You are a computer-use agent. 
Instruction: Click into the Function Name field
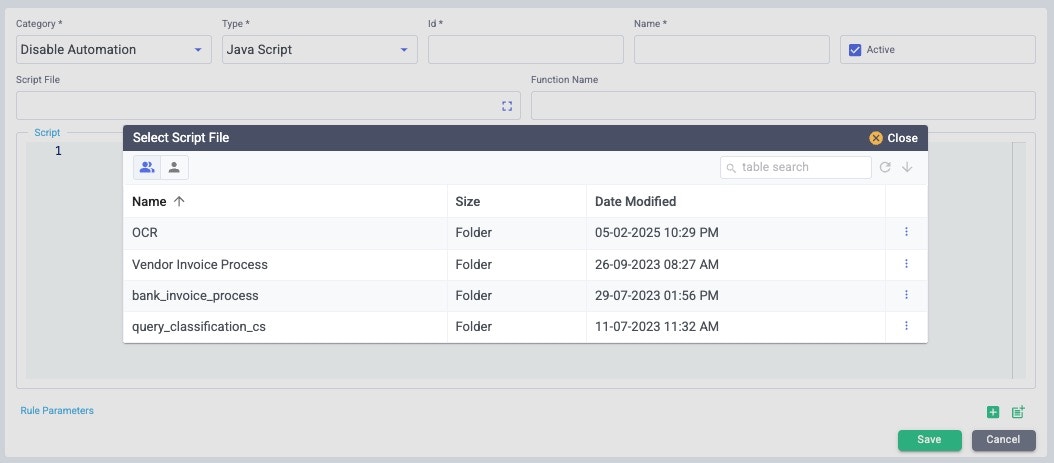point(783,106)
